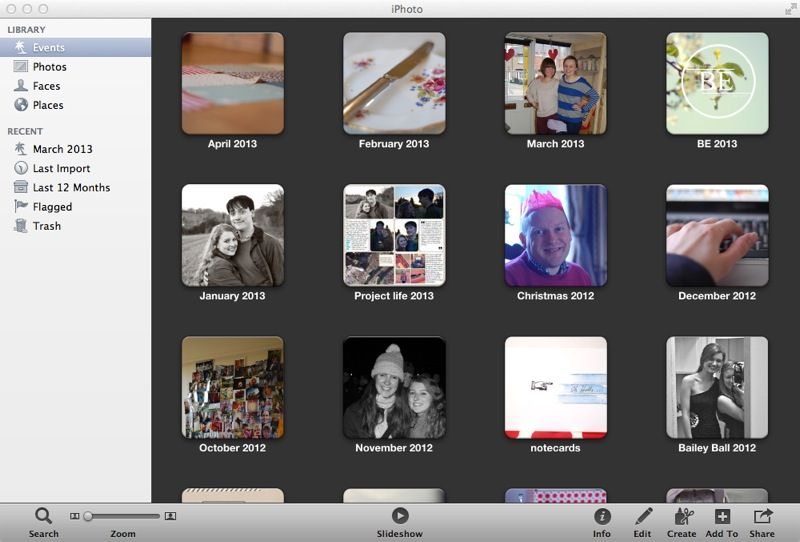Adjust the Zoom slider knob
Viewport: 800px width, 542px height.
tap(88, 516)
